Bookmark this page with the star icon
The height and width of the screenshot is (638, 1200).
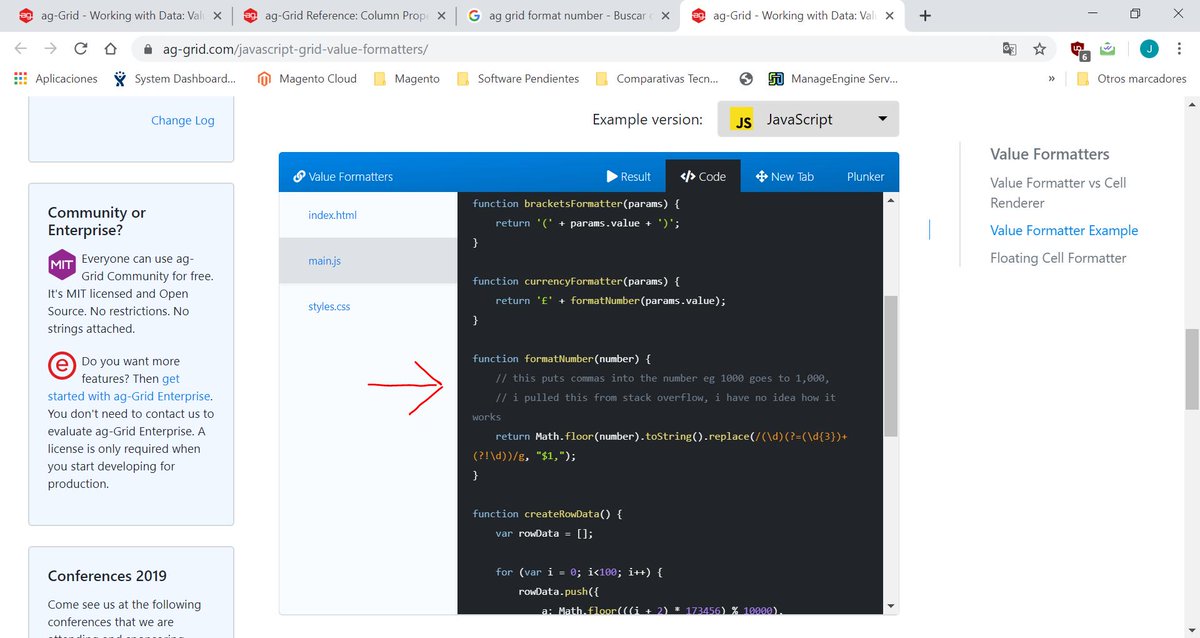point(1039,48)
